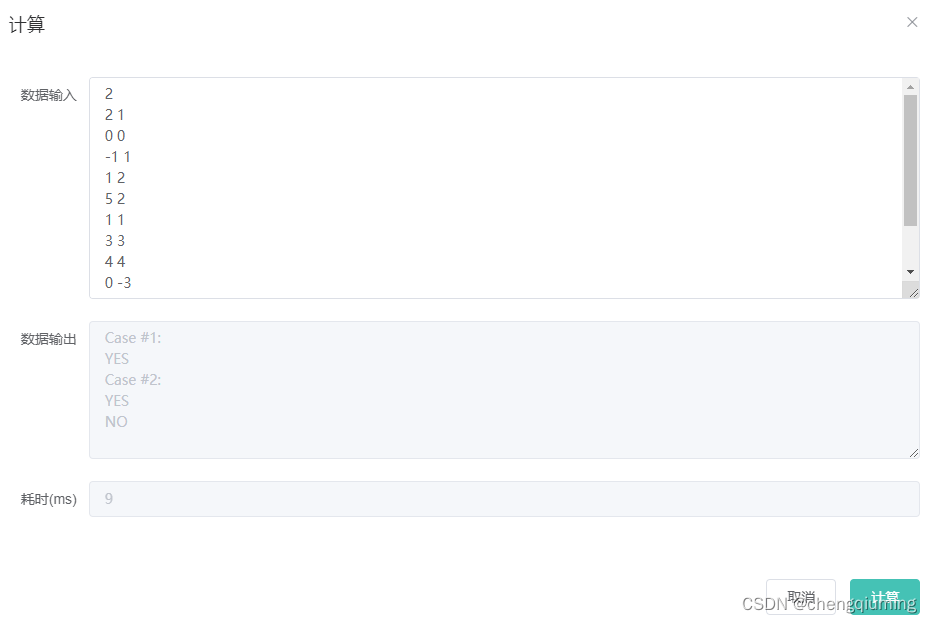This screenshot has width=932, height=623.
Task: Click the 耗时(ms) label
Action: 49,499
